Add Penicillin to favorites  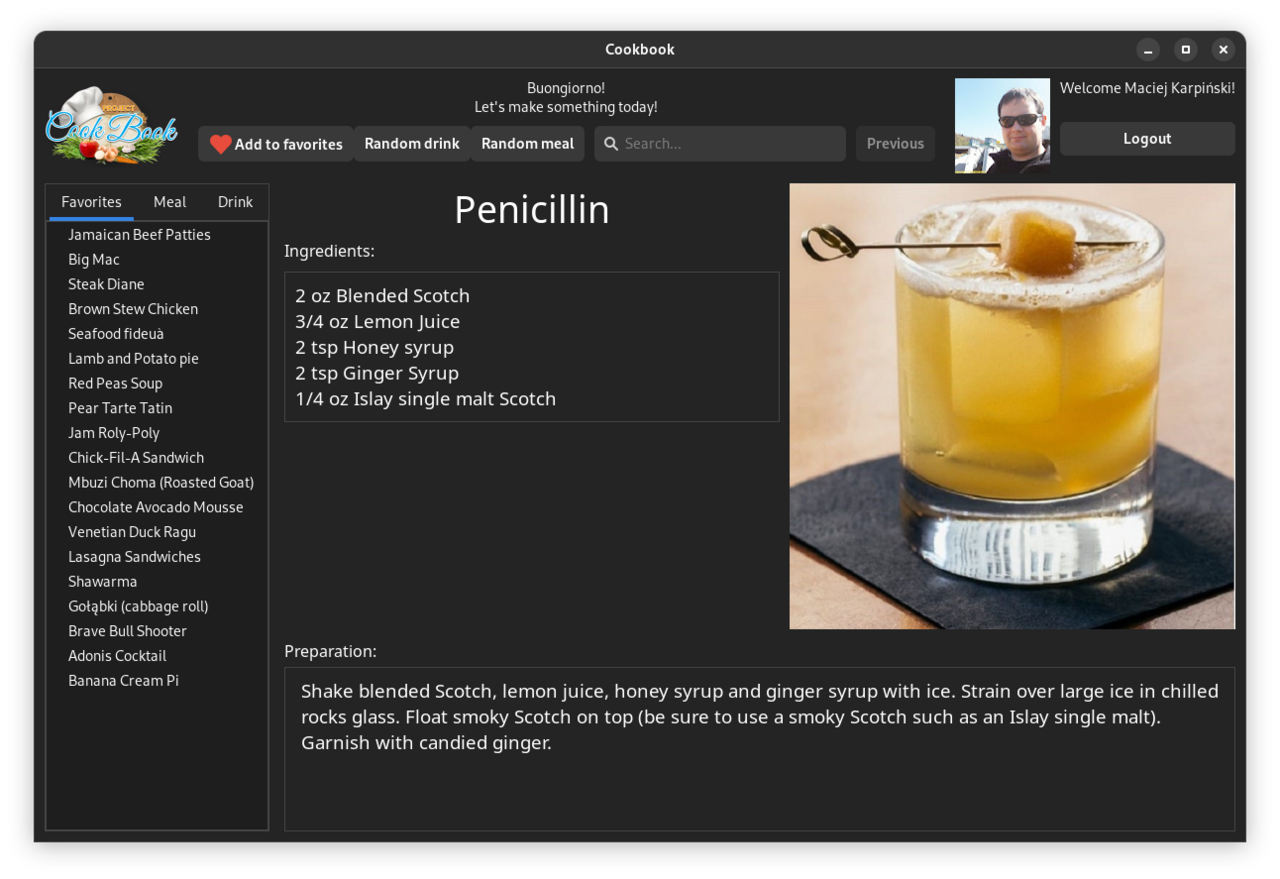(276, 144)
